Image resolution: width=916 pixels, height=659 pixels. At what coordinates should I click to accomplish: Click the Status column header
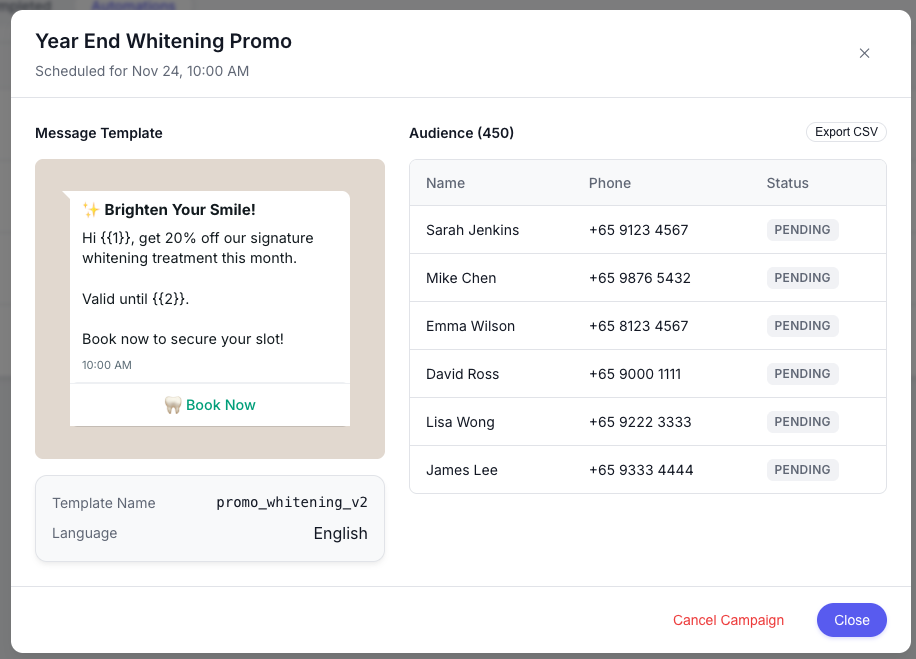coord(787,183)
